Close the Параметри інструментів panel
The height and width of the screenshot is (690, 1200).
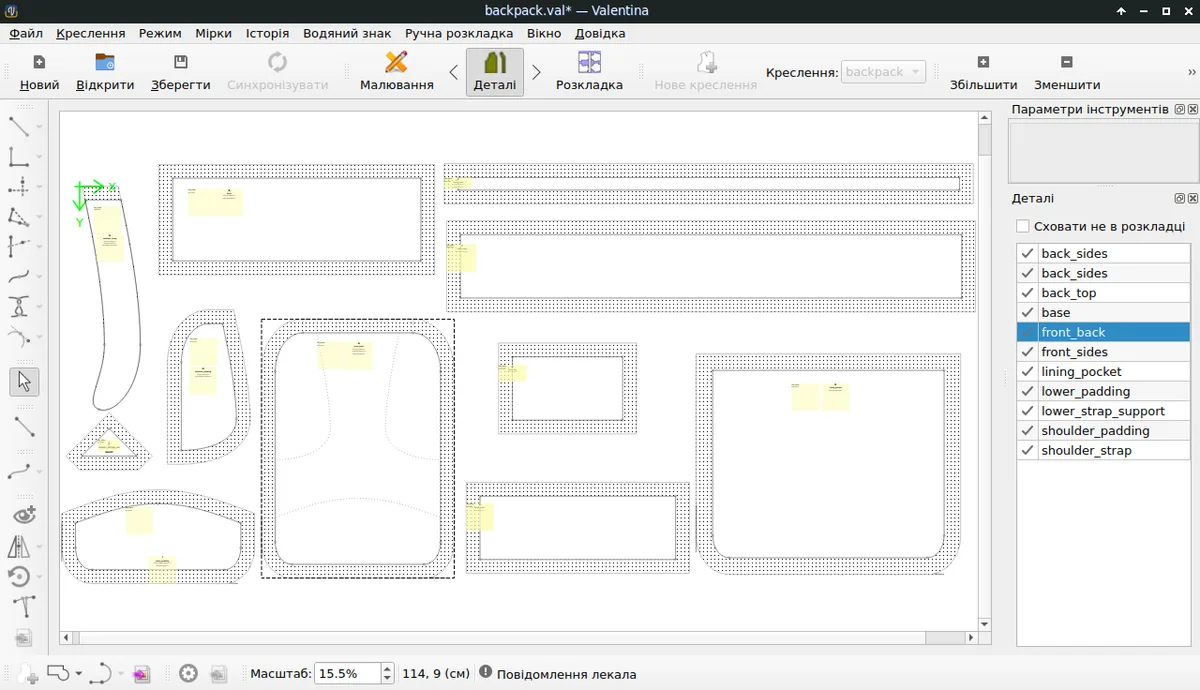click(1192, 109)
